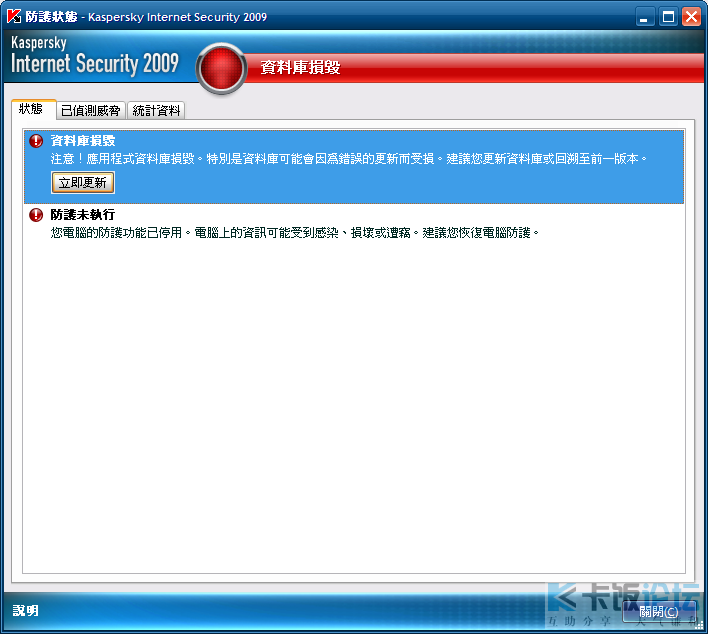Click the description starting with 您電腦的防護功能已停用
Image resolution: width=708 pixels, height=634 pixels.
pos(294,233)
